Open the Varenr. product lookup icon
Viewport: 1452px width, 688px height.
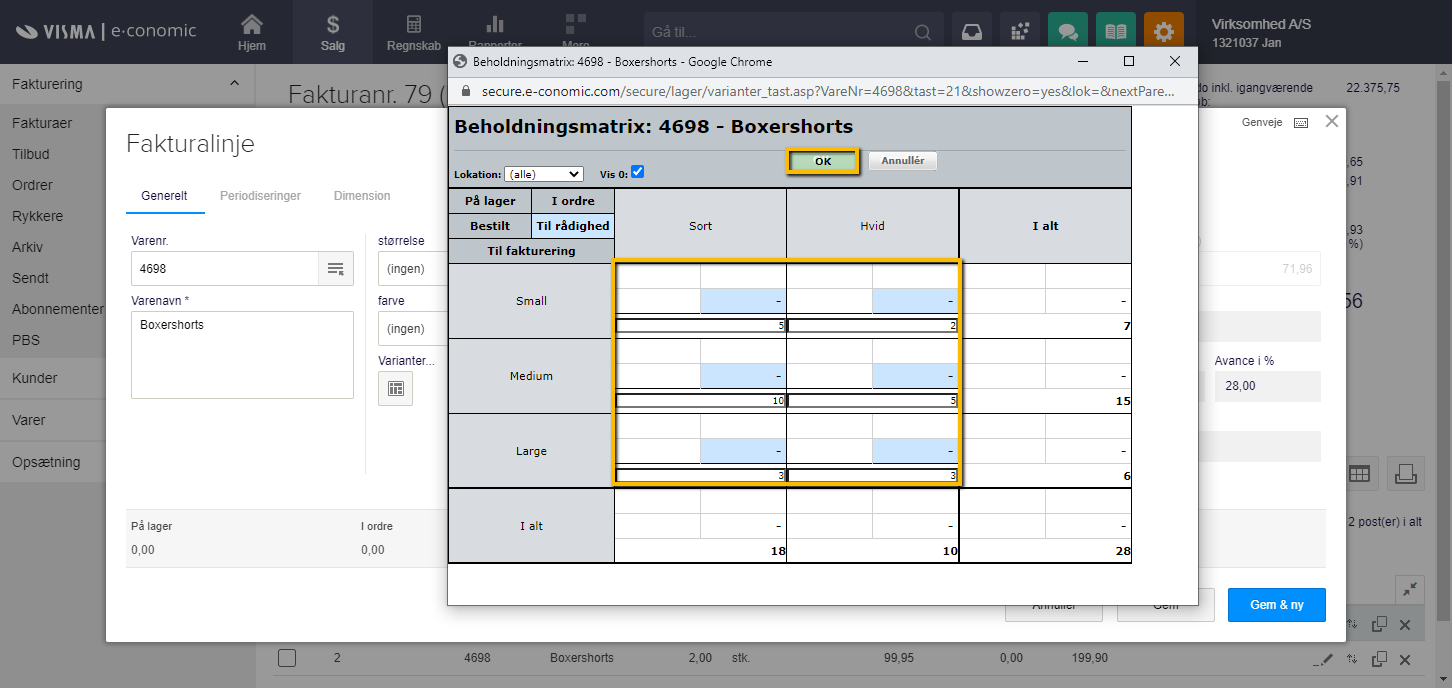(335, 269)
